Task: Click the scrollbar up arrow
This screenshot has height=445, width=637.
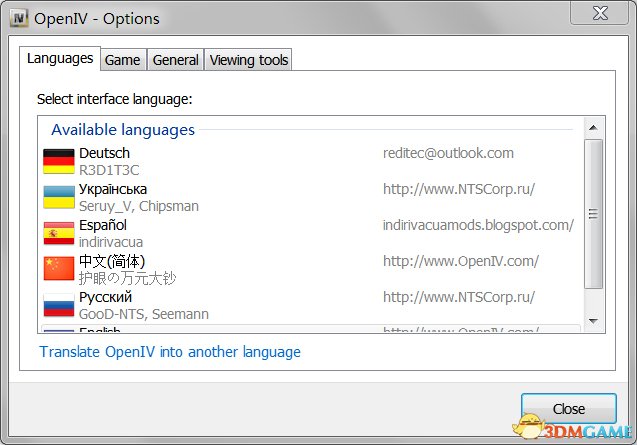Action: coord(593,128)
